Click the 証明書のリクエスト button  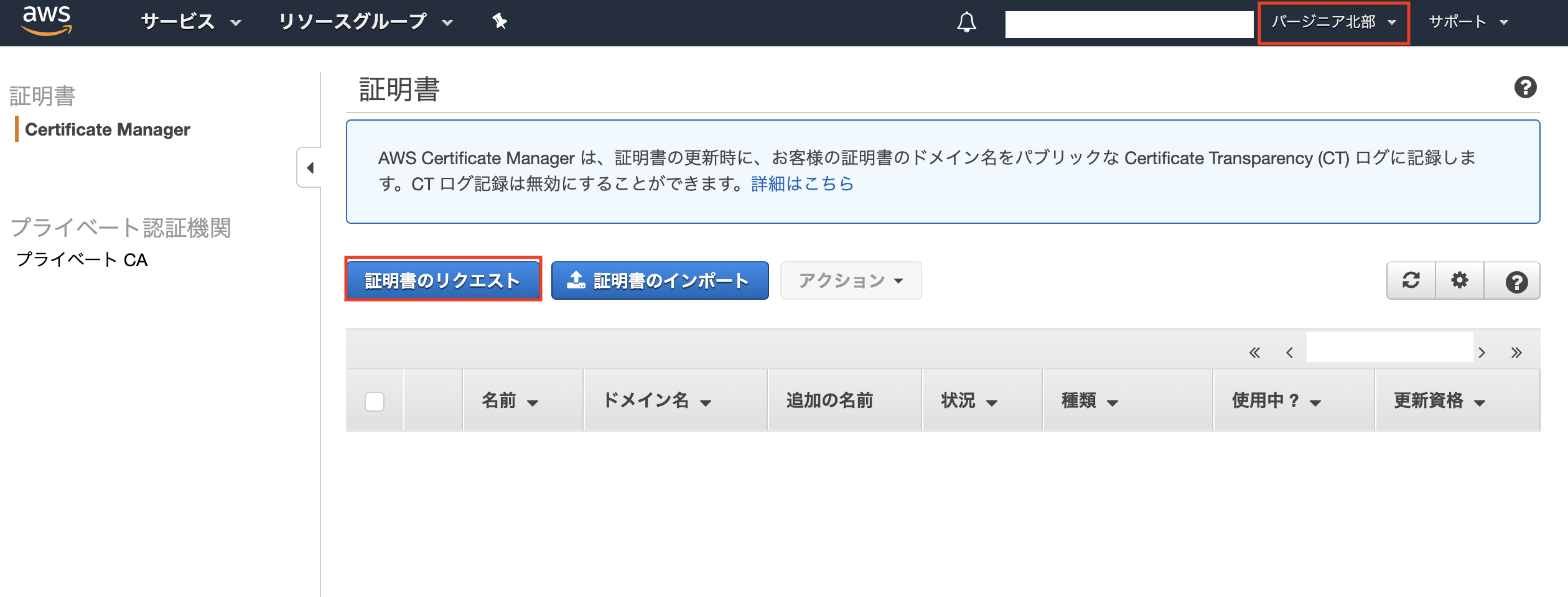(442, 279)
